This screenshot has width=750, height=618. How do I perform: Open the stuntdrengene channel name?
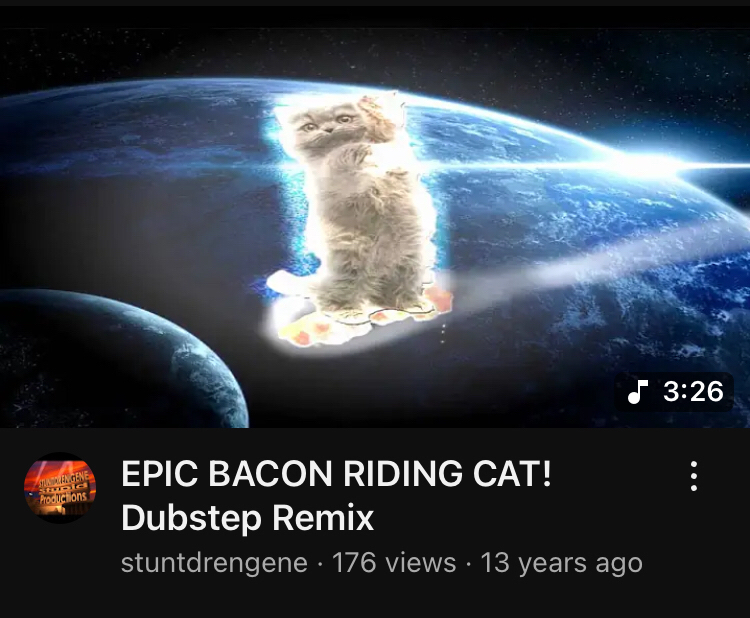pos(214,563)
